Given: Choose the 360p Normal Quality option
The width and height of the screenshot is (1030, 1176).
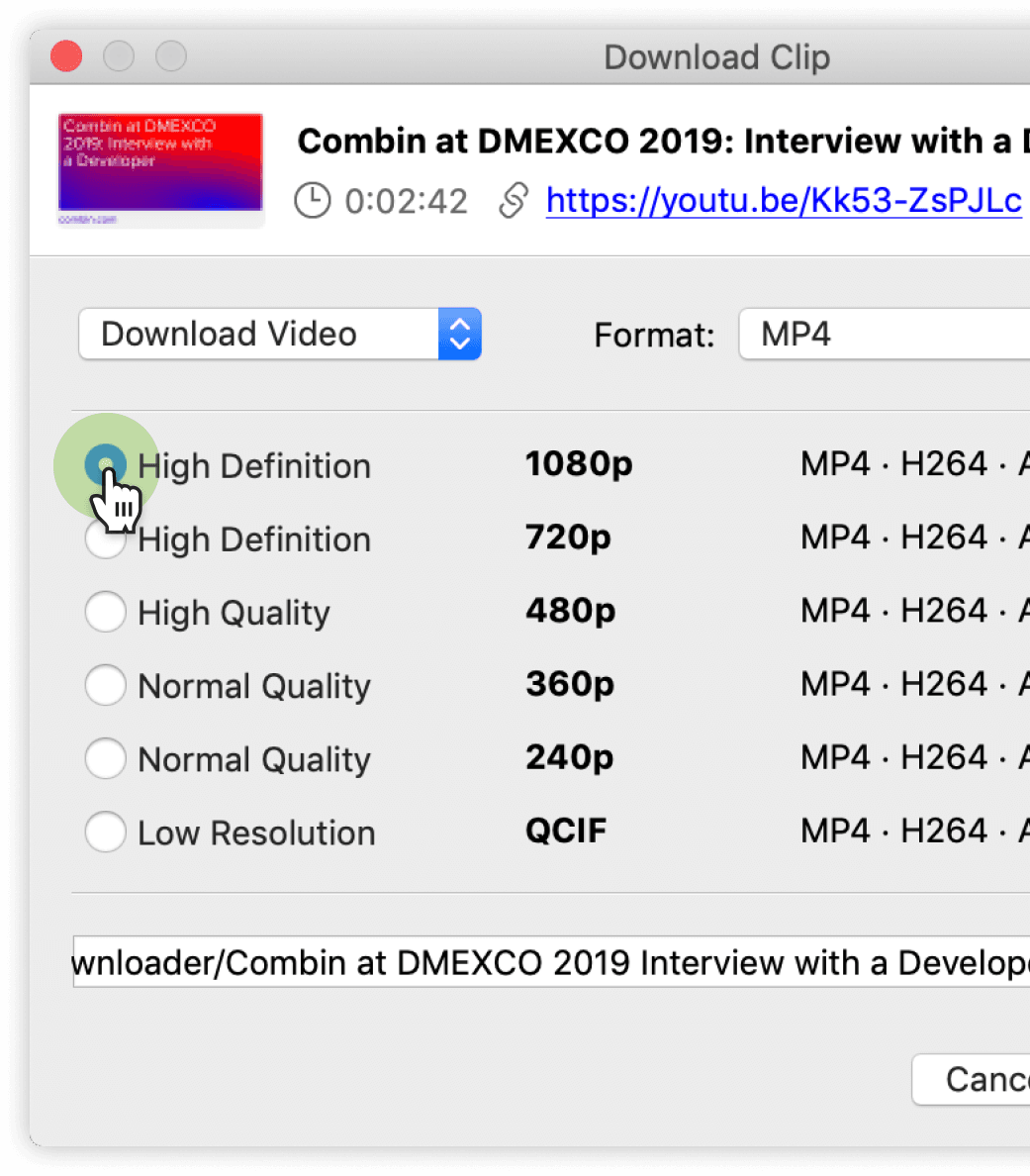Looking at the screenshot, I should 105,685.
